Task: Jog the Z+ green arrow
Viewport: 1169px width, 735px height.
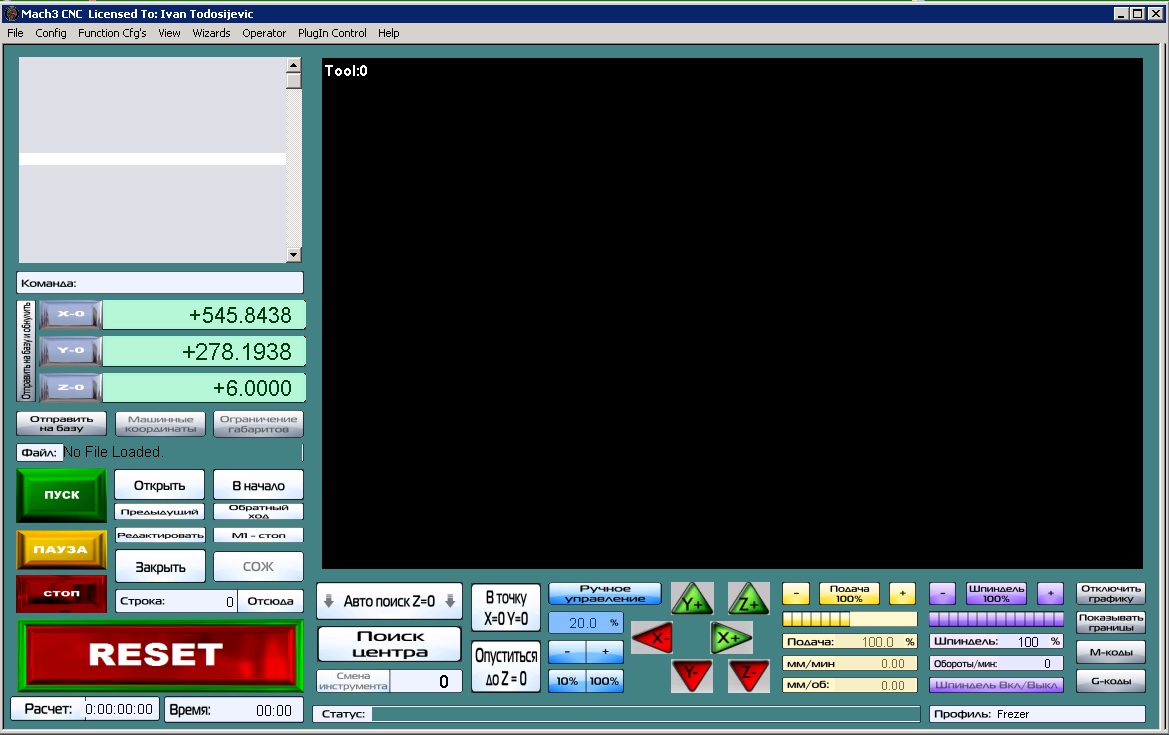Action: [x=749, y=599]
